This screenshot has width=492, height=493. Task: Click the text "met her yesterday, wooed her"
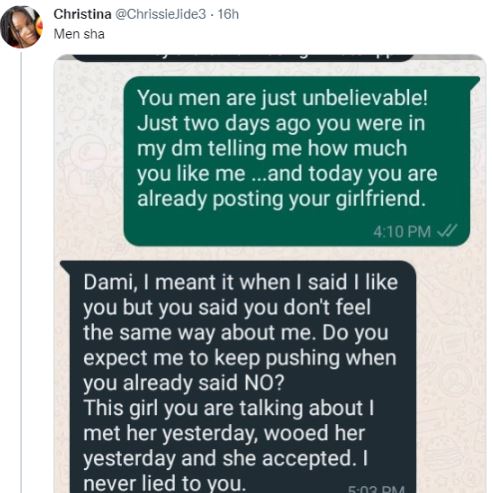(x=224, y=433)
